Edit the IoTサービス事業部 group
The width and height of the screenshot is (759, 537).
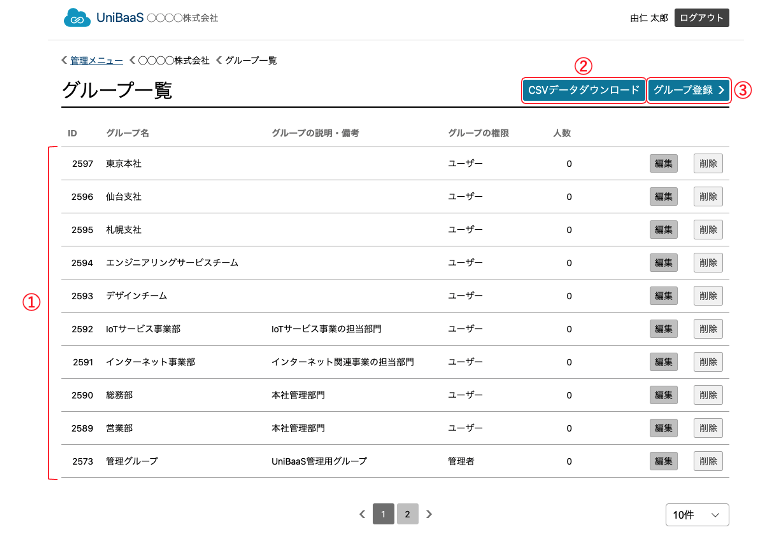tap(664, 329)
